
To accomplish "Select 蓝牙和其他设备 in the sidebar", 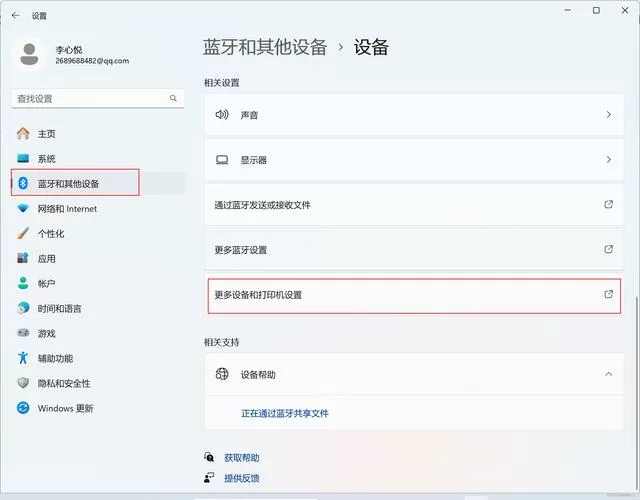I will pyautogui.click(x=98, y=184).
